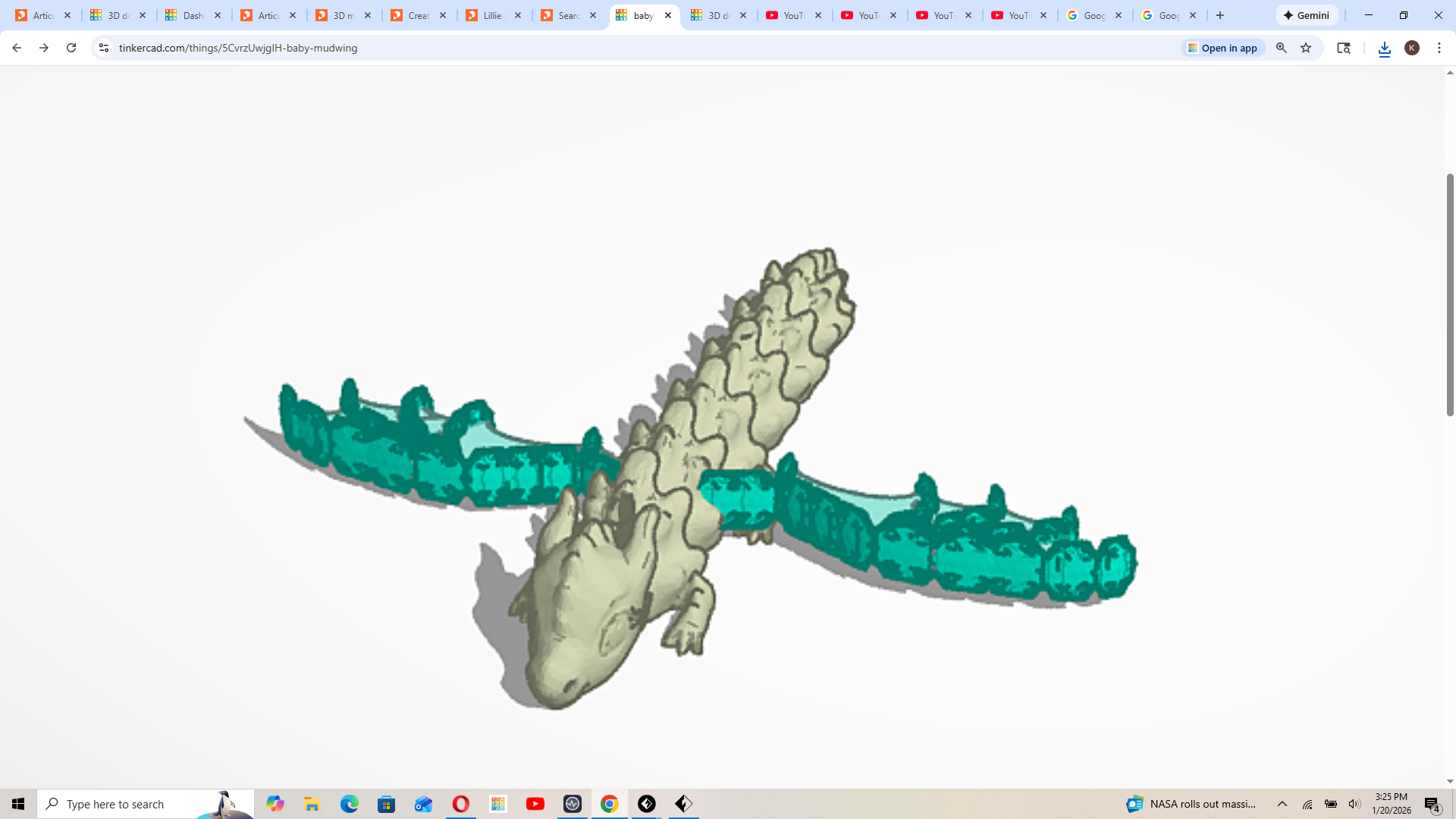Open Copilot from the taskbar

click(x=275, y=804)
